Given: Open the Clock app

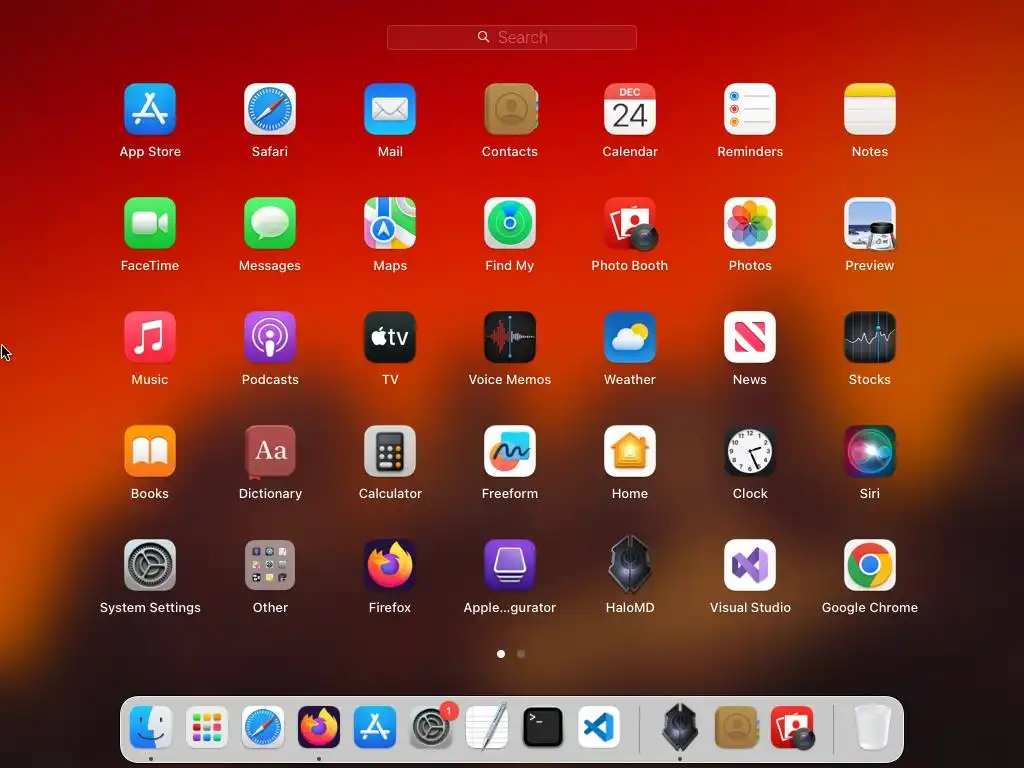Looking at the screenshot, I should (x=750, y=451).
